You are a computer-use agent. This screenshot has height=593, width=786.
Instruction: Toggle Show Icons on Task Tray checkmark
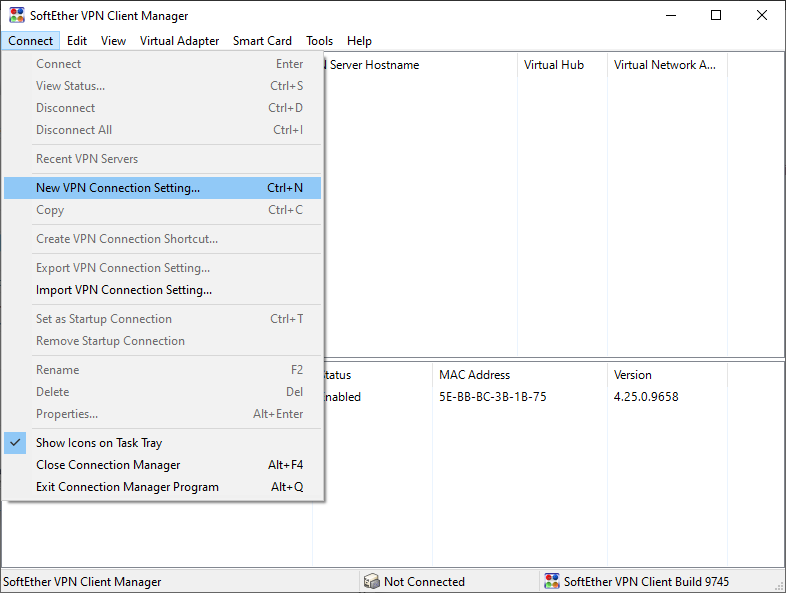coord(15,443)
